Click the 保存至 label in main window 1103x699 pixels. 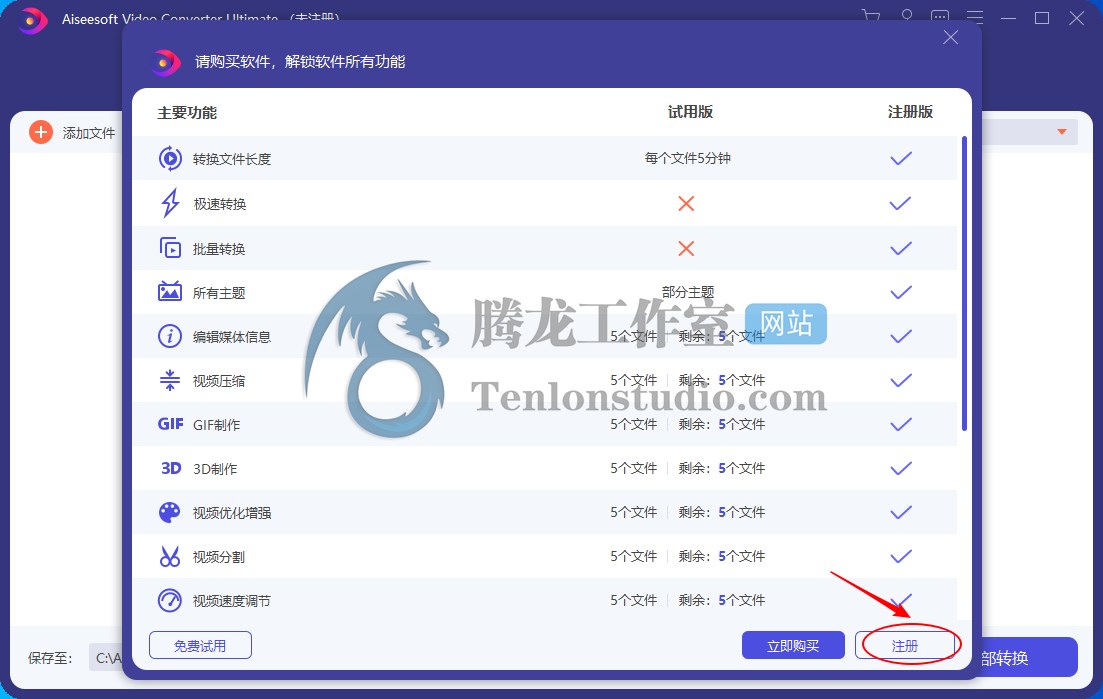click(50, 658)
